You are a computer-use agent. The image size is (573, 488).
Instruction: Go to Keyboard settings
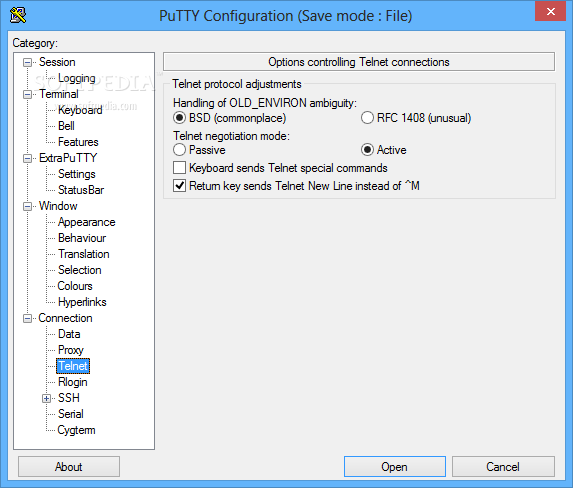80,110
